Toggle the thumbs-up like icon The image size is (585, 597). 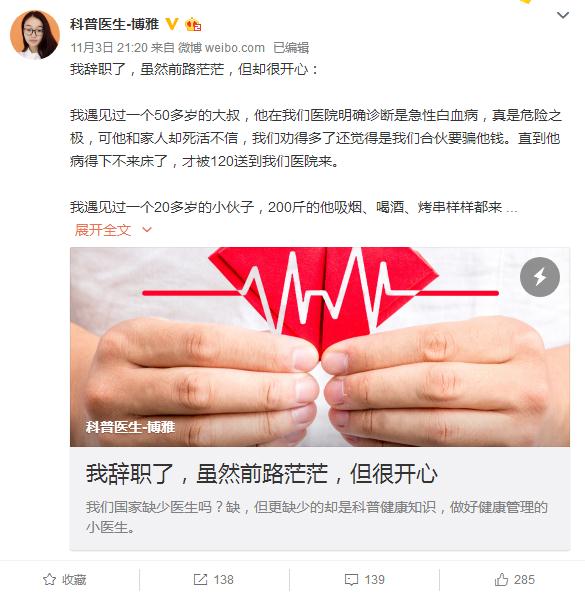tap(501, 579)
